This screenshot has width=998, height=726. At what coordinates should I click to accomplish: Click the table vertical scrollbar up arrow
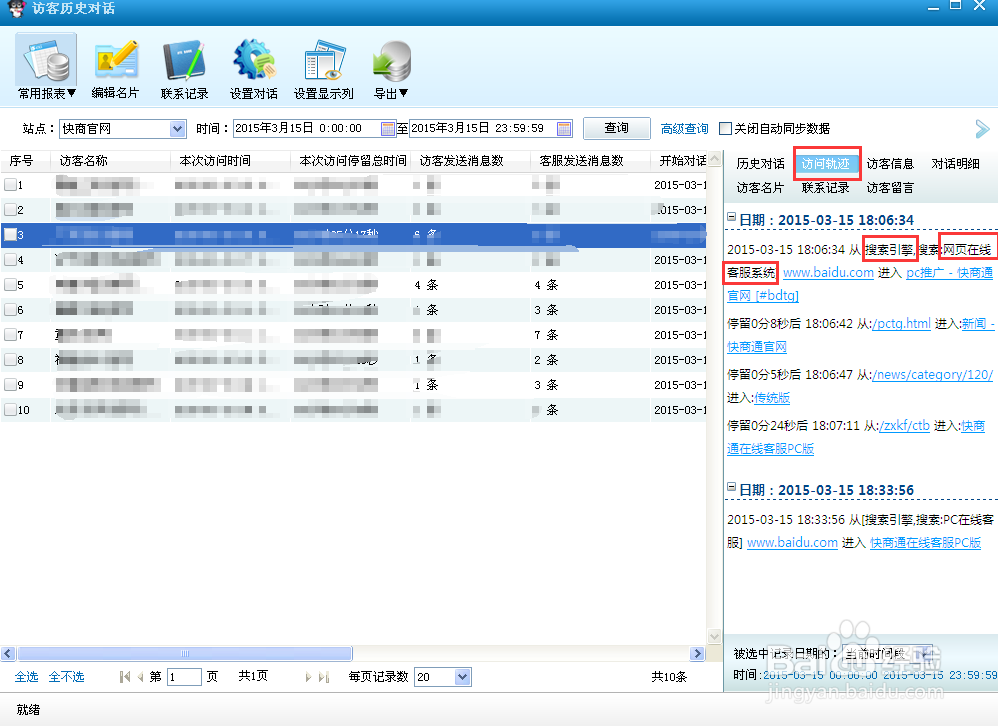[714, 158]
